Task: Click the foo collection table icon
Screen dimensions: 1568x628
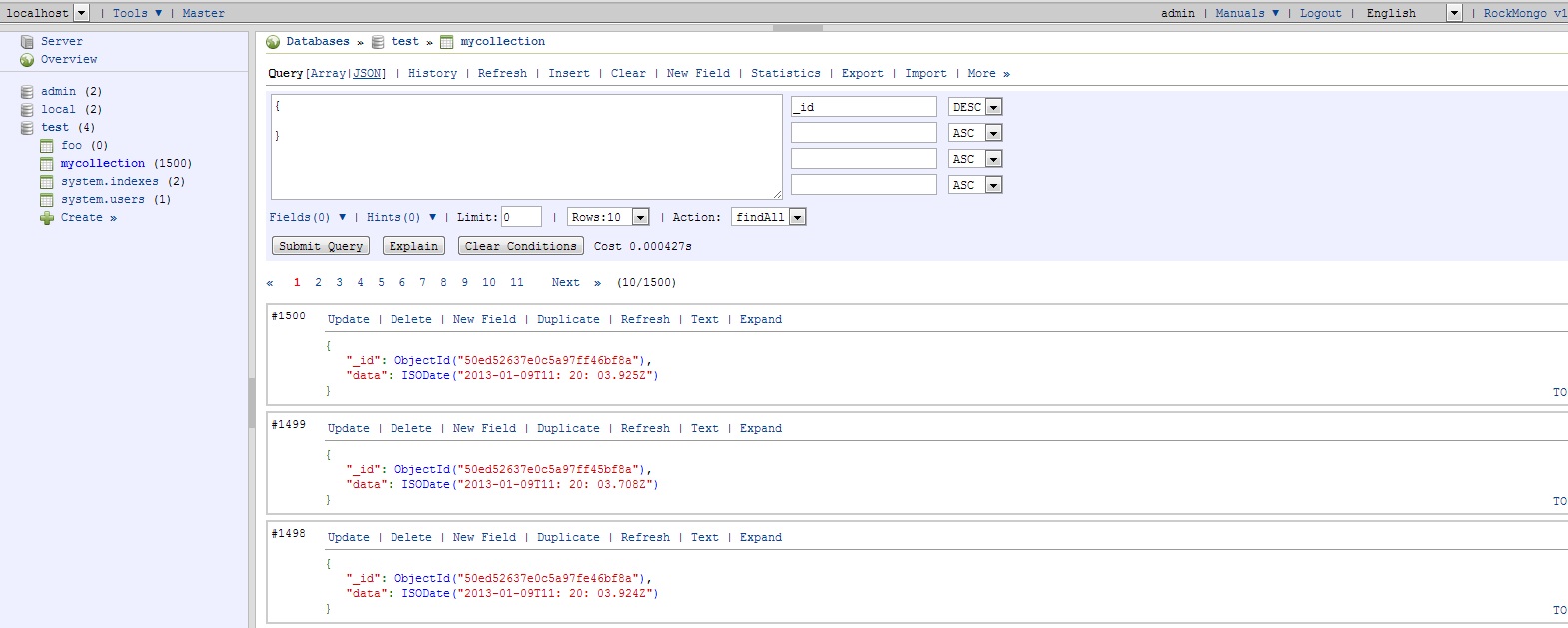Action: tap(46, 146)
